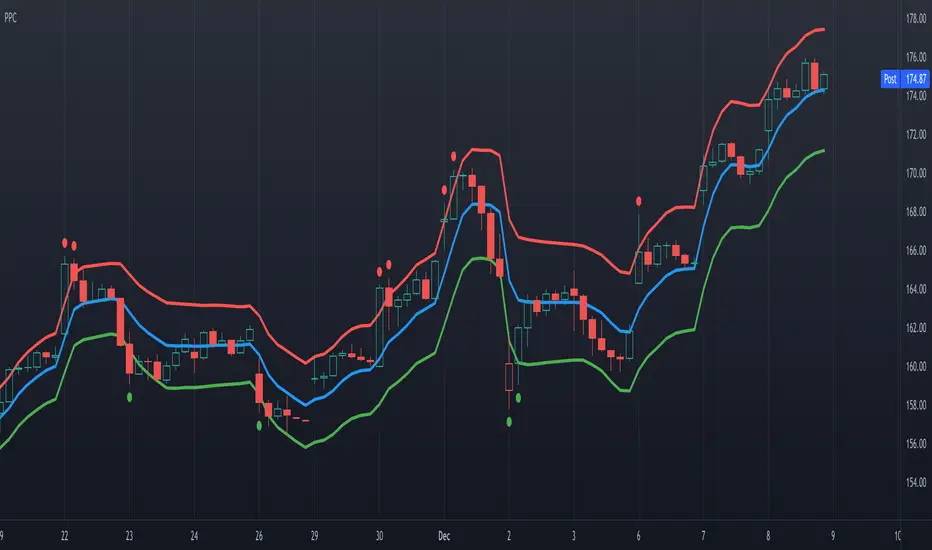
Task: Click the 26 date label on time axis
Action: 259,536
